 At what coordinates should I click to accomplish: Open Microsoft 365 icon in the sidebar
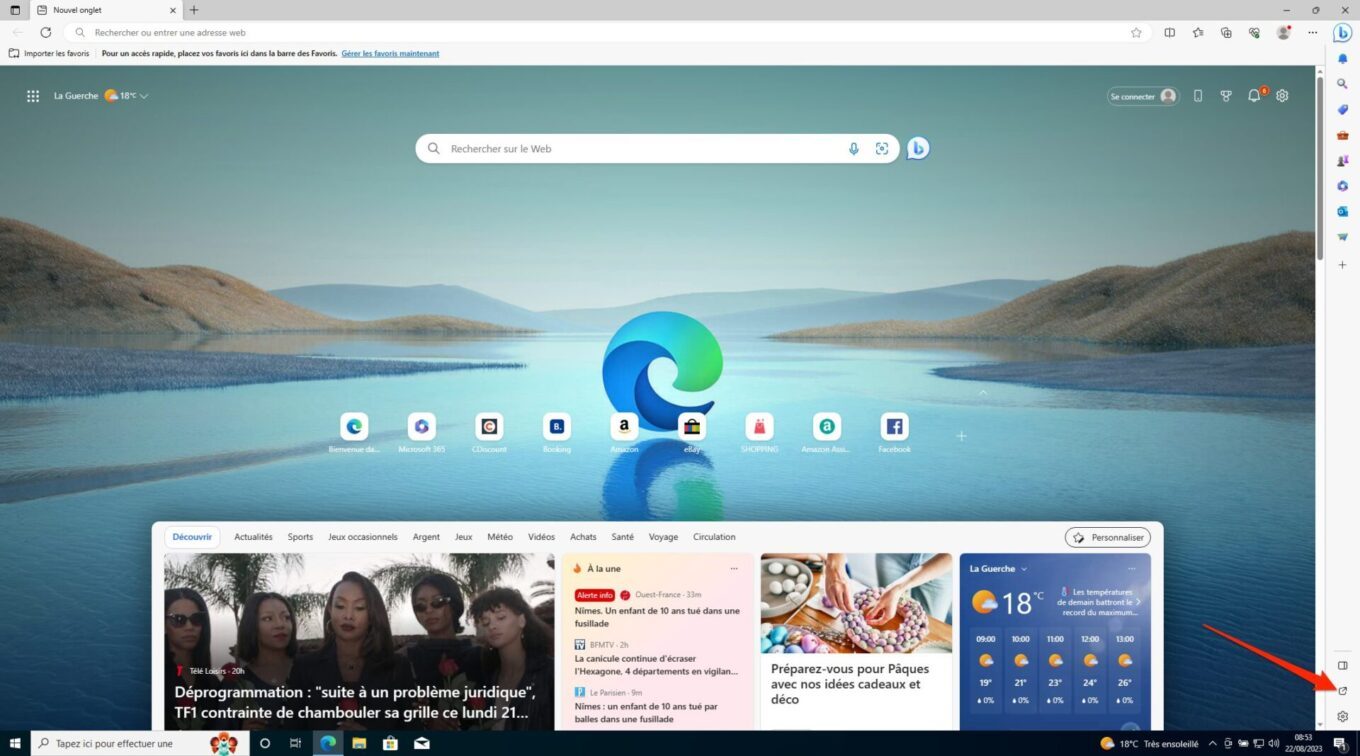1343,186
